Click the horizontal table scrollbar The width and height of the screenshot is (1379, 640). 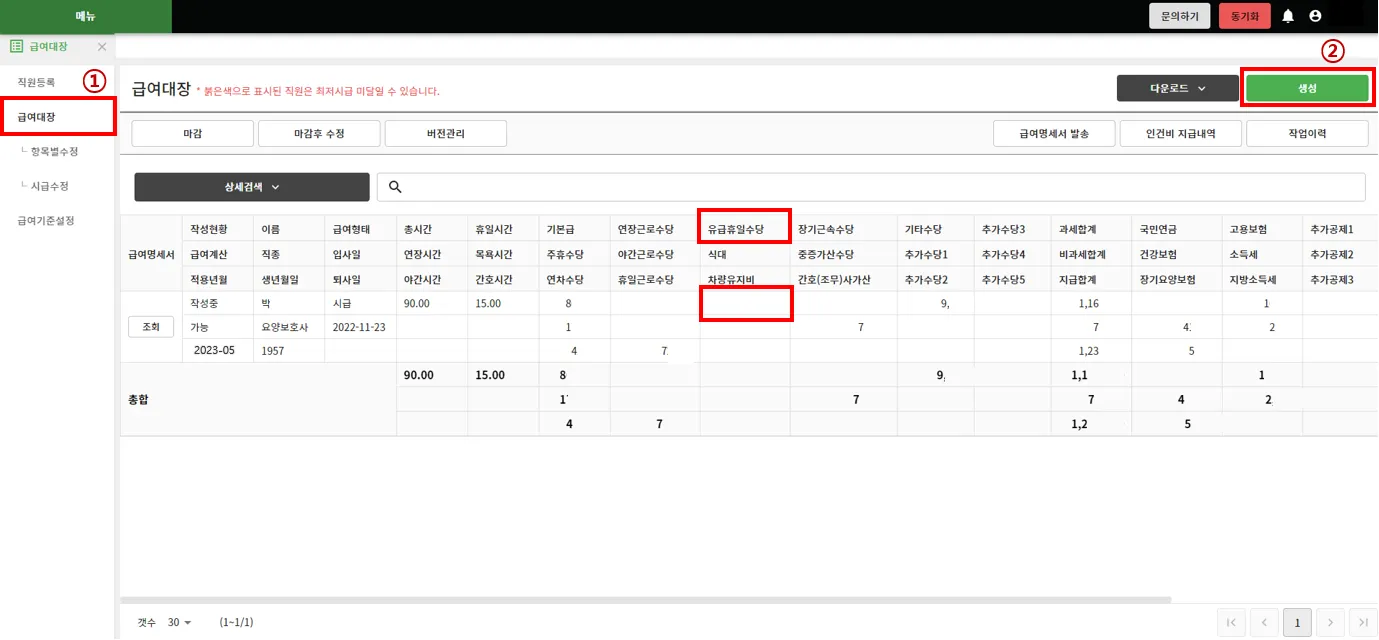645,600
